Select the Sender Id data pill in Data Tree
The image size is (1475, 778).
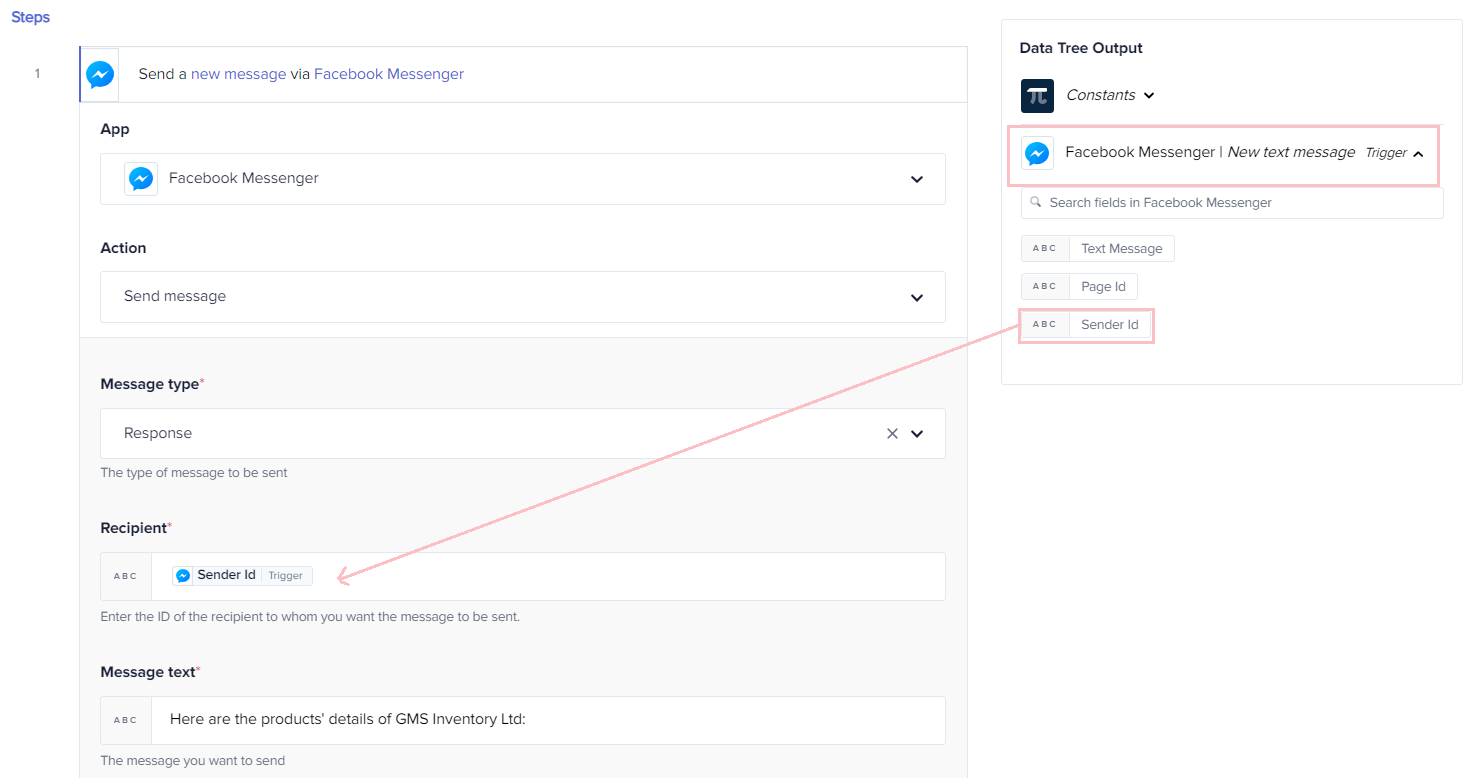(1085, 325)
